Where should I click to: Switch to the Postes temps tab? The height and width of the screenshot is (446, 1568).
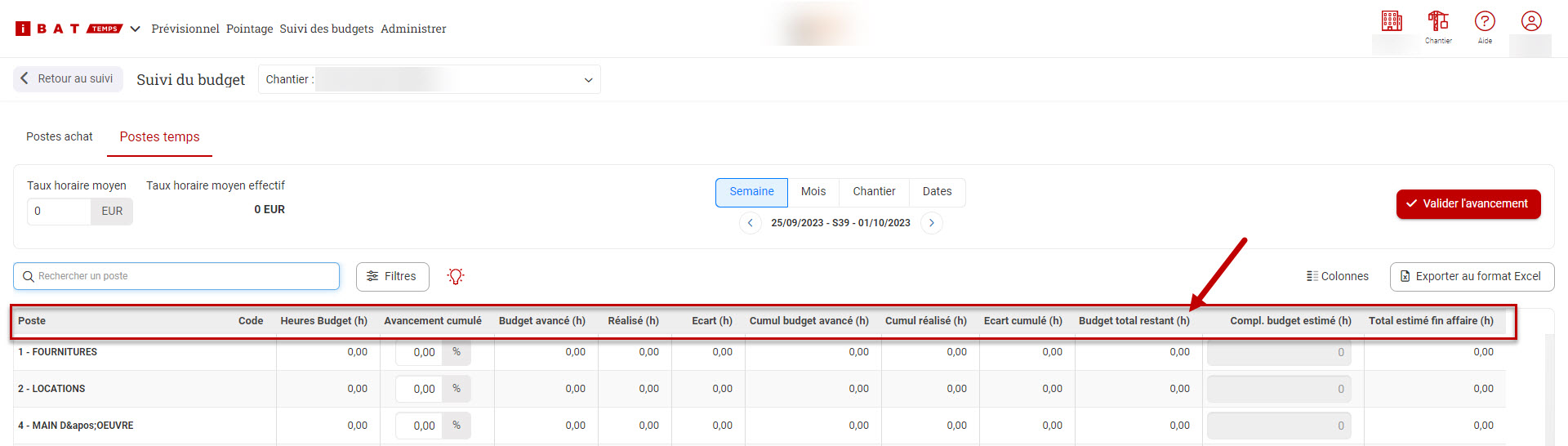[159, 136]
